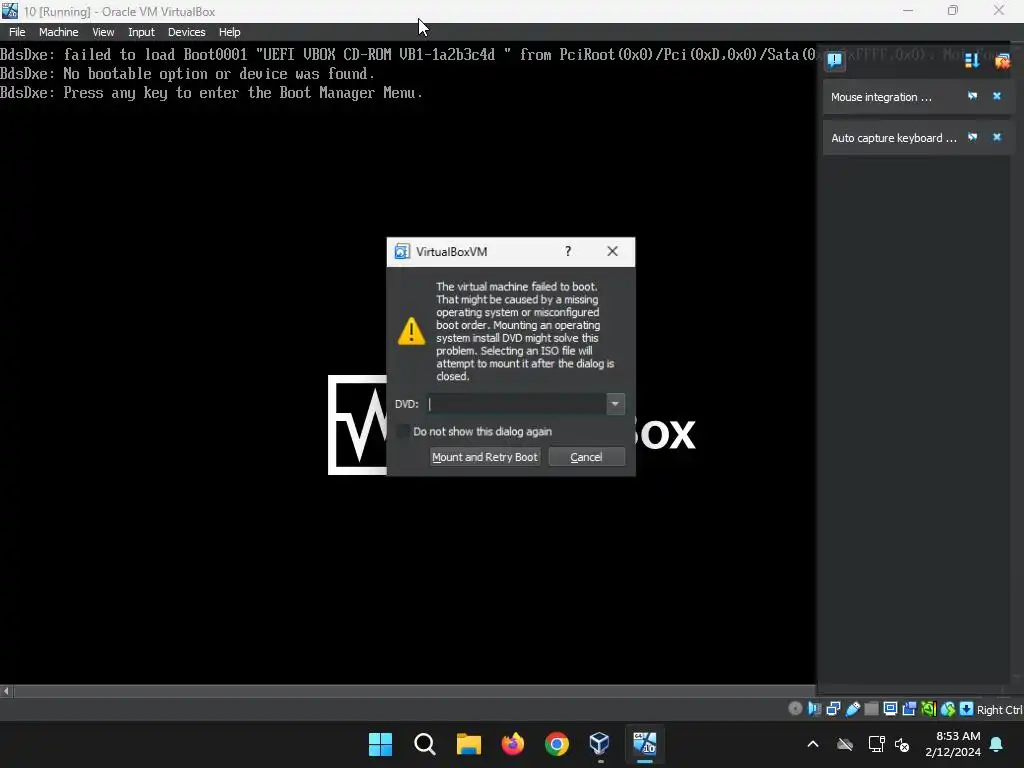Open the Help menu

pyautogui.click(x=229, y=32)
